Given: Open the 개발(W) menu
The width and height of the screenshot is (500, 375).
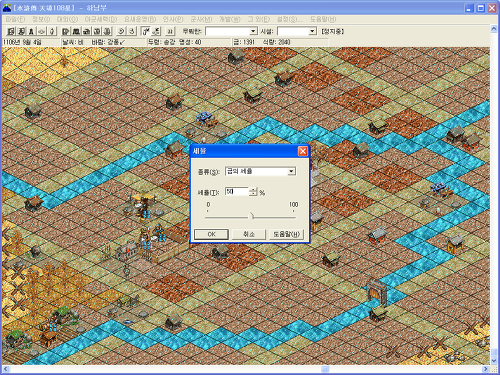Looking at the screenshot, I should coord(230,19).
